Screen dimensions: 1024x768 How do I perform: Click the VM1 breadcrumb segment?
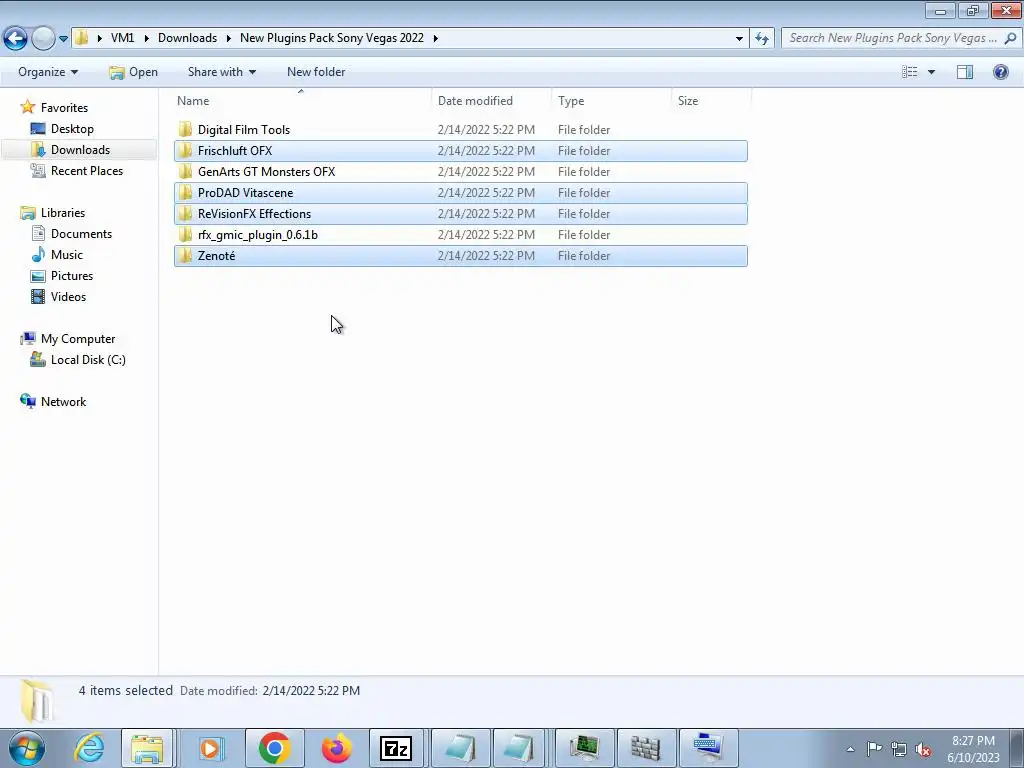coord(122,38)
